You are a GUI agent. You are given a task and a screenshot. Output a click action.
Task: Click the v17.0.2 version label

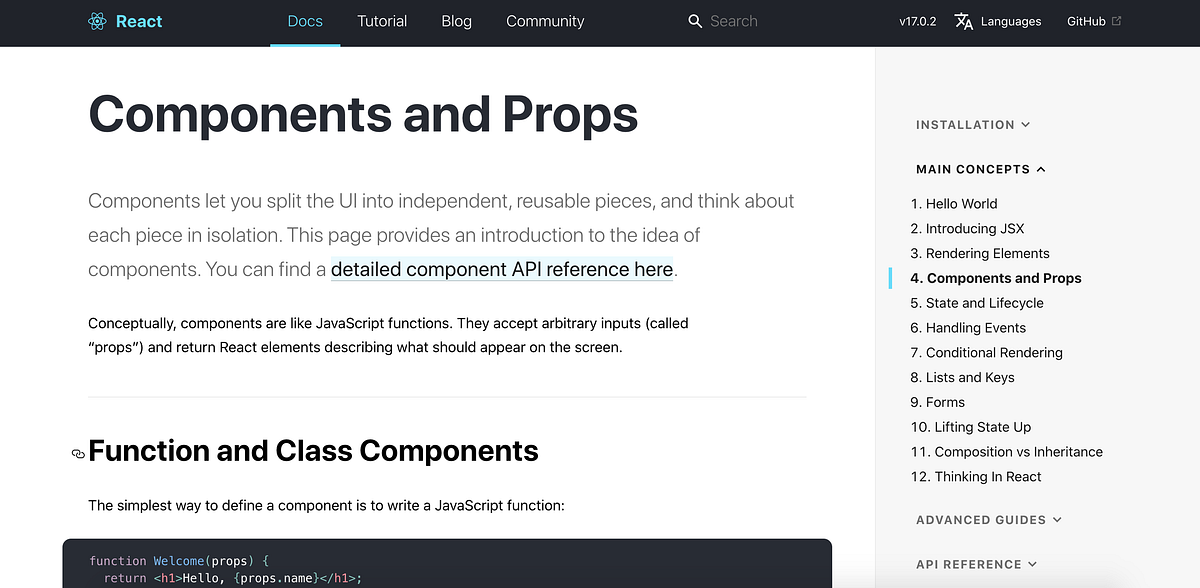coord(917,20)
